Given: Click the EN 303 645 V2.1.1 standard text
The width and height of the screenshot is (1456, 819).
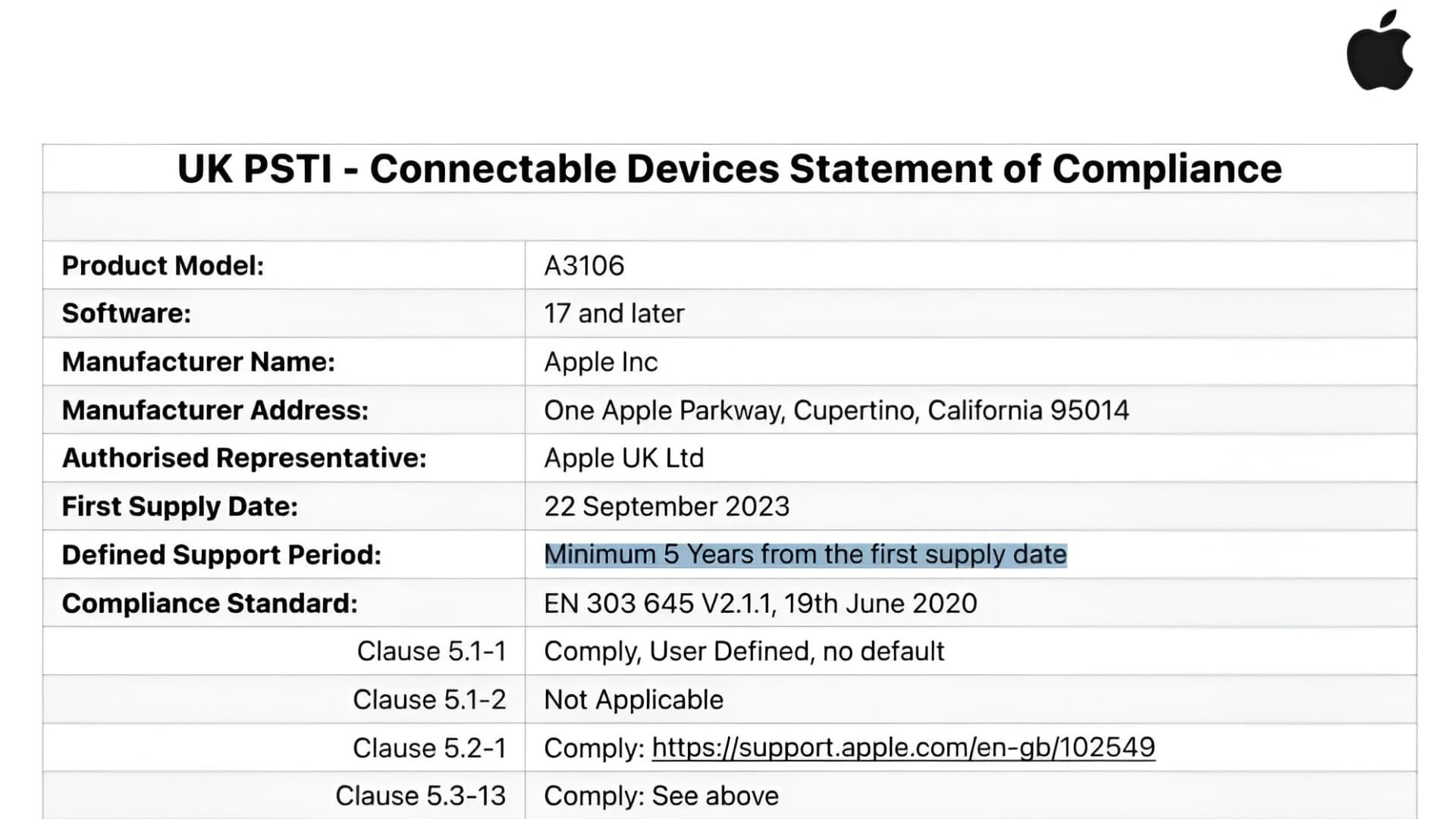Looking at the screenshot, I should click(760, 603).
